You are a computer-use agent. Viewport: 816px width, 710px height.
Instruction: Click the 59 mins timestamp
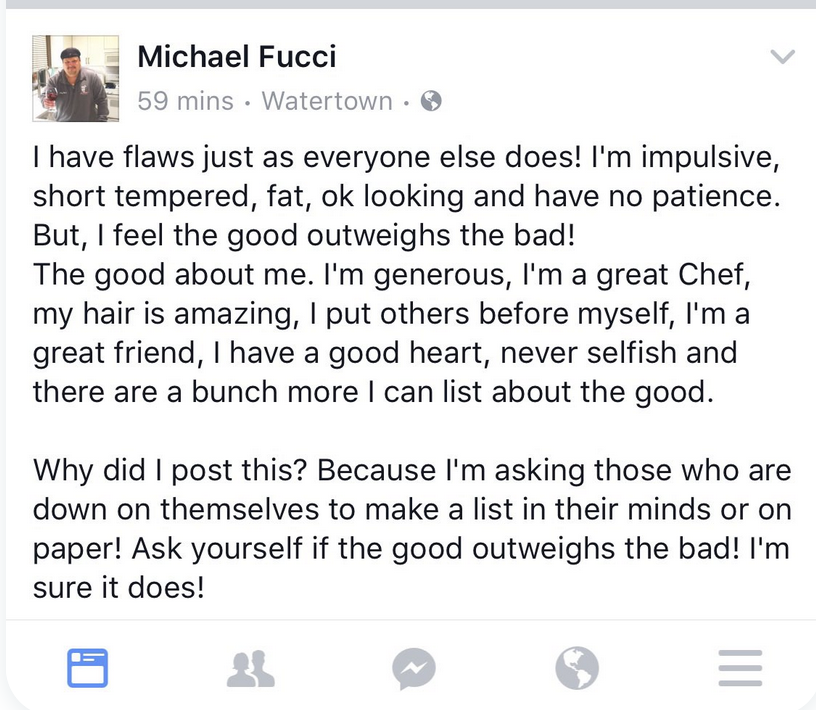185,101
